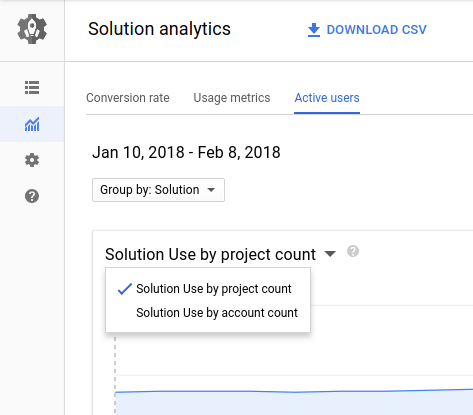Collapse the chart title dropdown arrow
Image resolution: width=473 pixels, height=415 pixels.
coord(330,254)
